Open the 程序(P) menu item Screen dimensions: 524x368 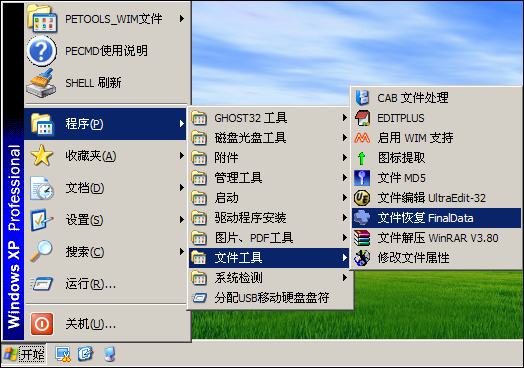point(105,124)
